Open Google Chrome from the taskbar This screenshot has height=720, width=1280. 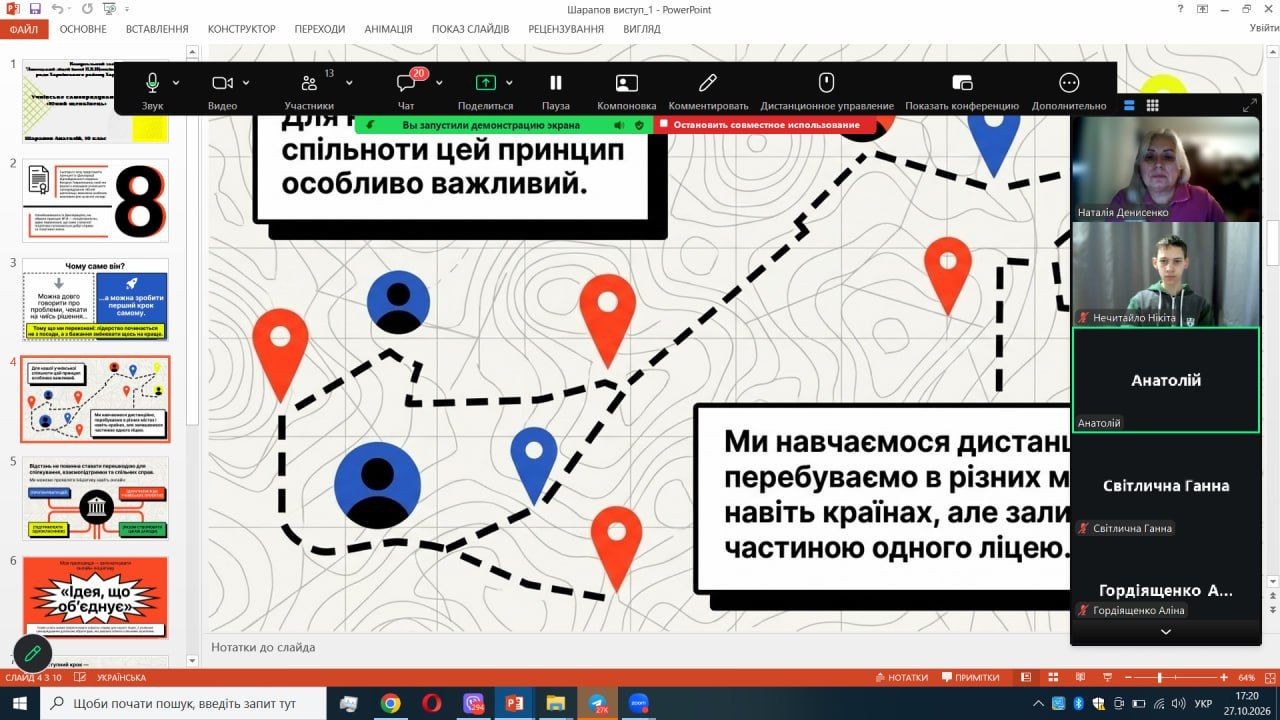click(390, 703)
